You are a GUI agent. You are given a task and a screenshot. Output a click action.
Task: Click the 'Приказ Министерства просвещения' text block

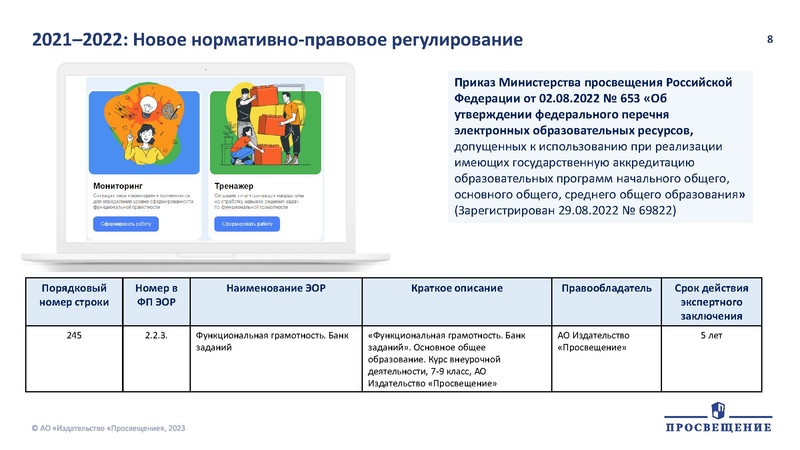tap(600, 146)
